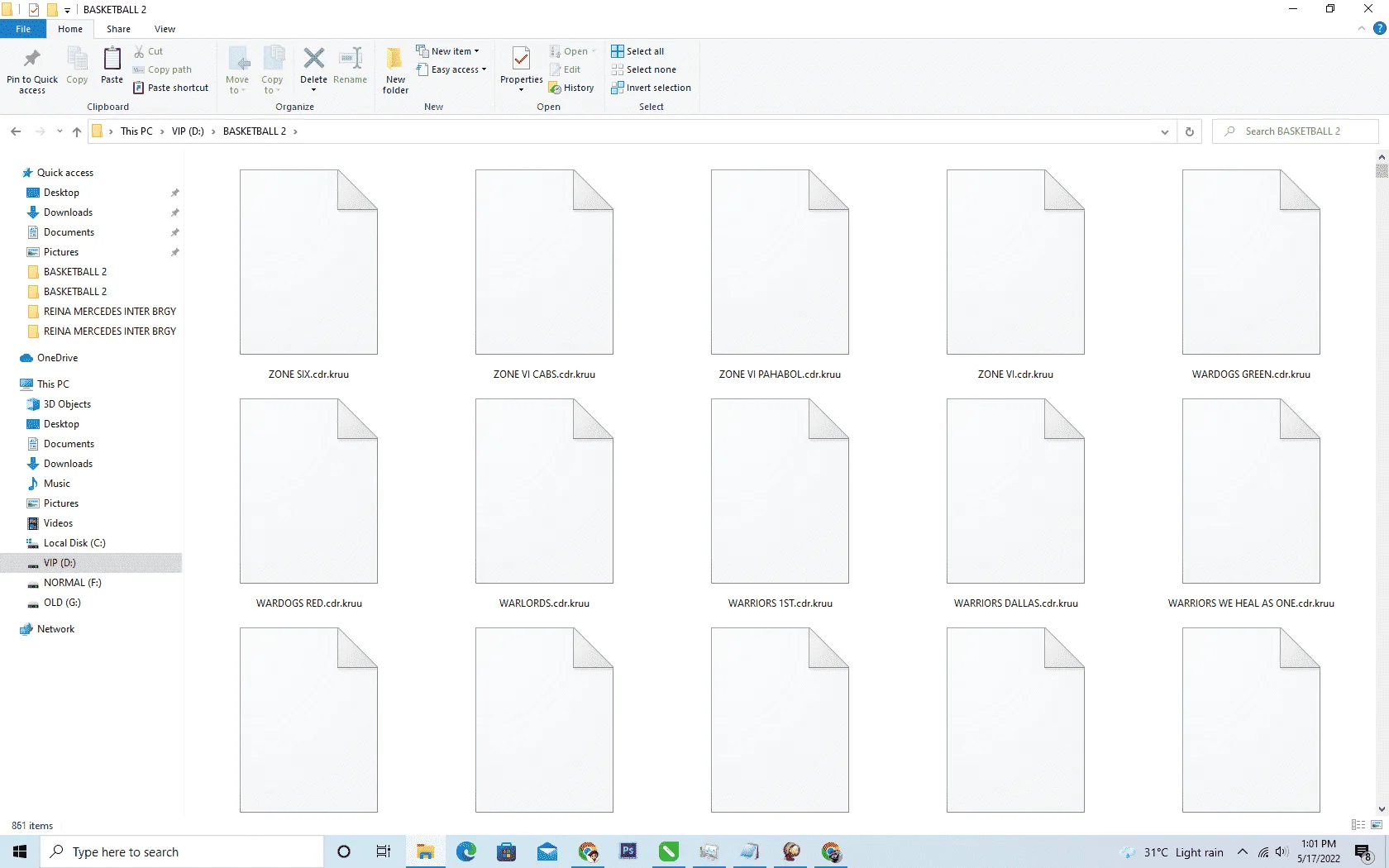This screenshot has width=1389, height=868.
Task: Open the recent locations dropdown
Action: coord(60,131)
